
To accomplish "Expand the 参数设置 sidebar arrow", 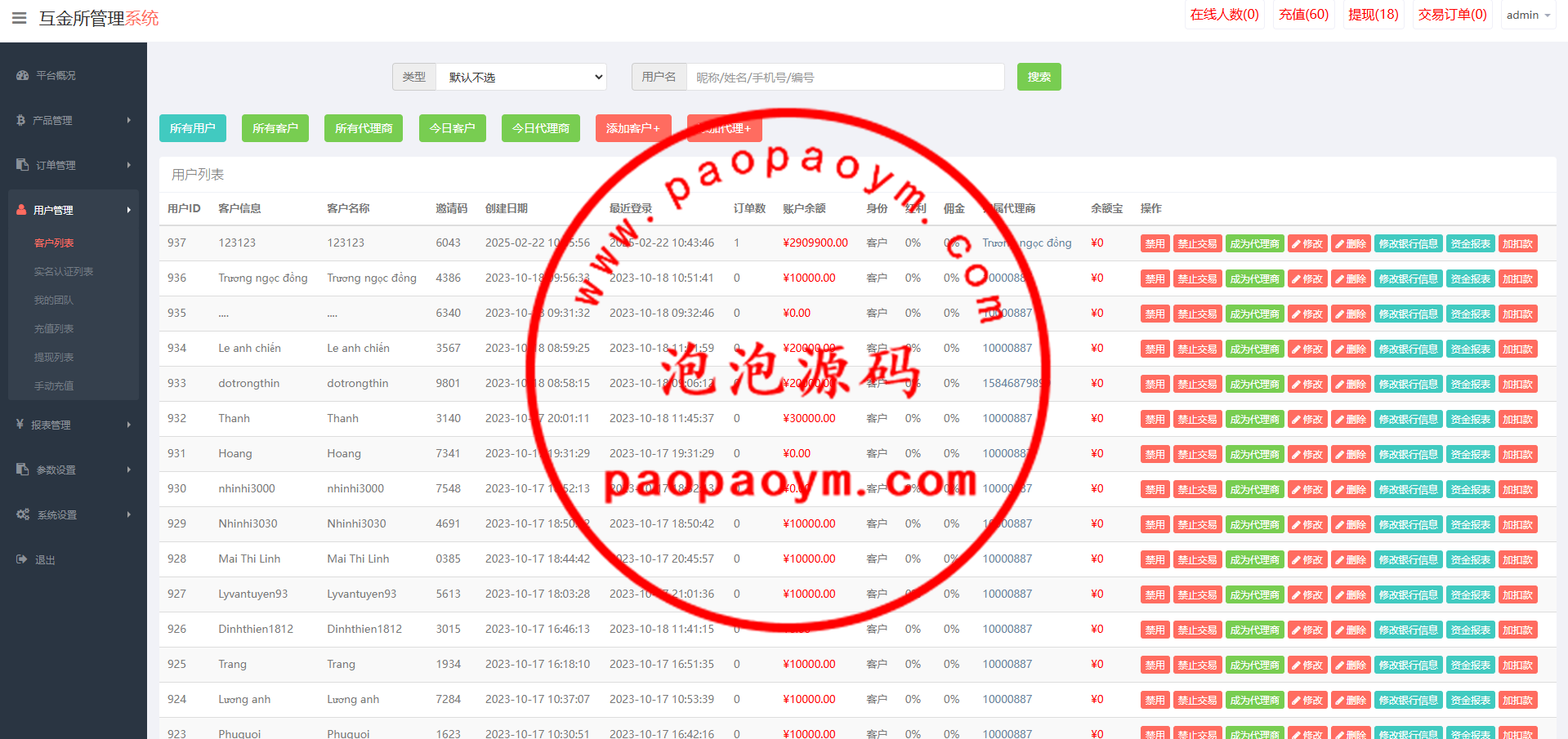I will [129, 470].
